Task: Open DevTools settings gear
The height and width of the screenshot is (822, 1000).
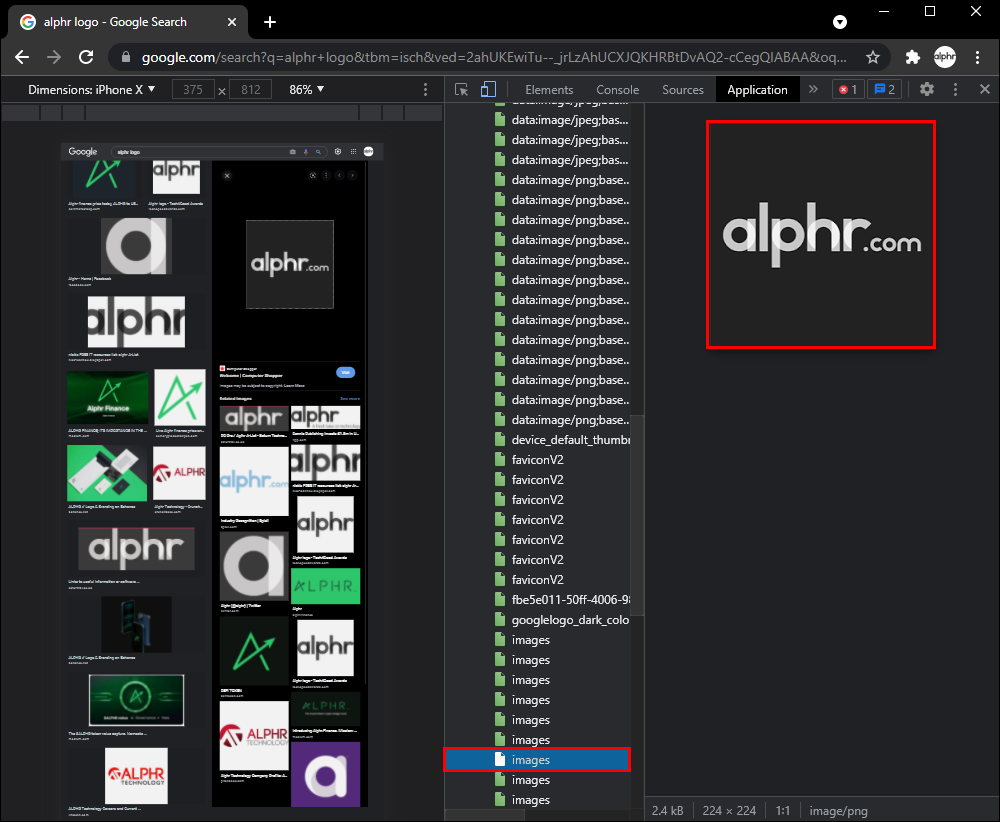Action: (927, 89)
